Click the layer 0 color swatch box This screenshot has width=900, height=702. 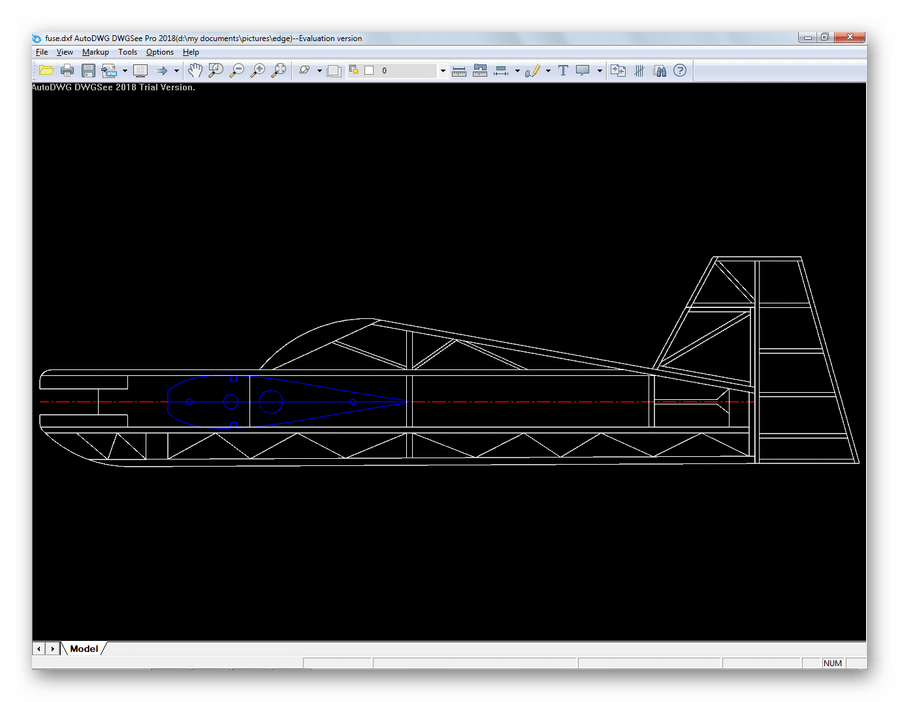pyautogui.click(x=369, y=71)
